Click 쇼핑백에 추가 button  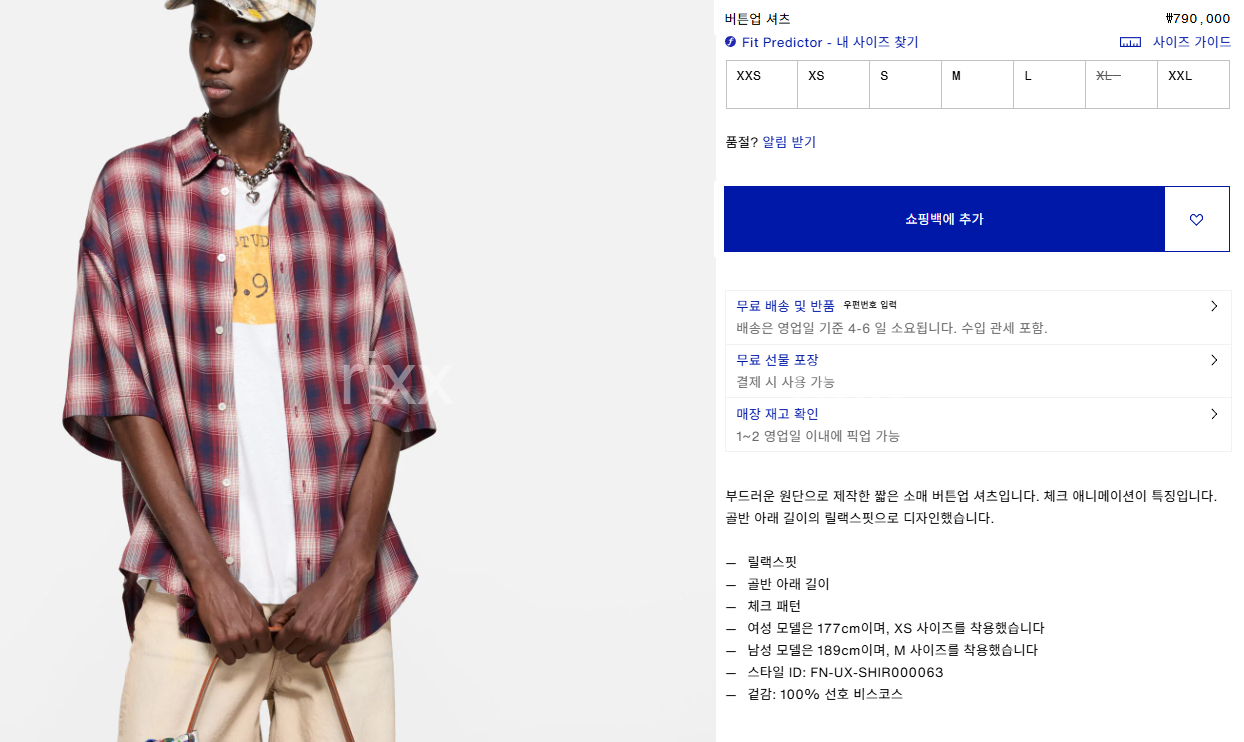(x=945, y=219)
